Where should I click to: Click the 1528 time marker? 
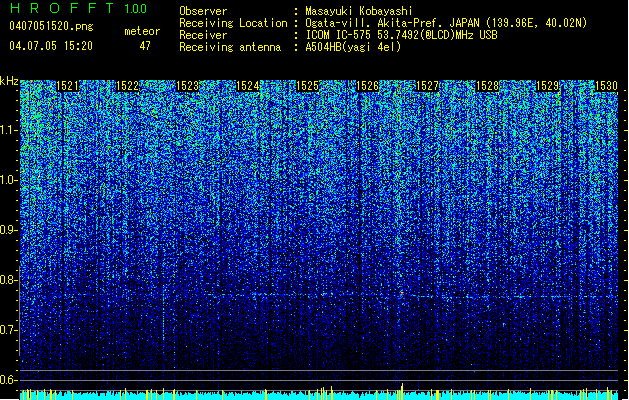coord(487,86)
